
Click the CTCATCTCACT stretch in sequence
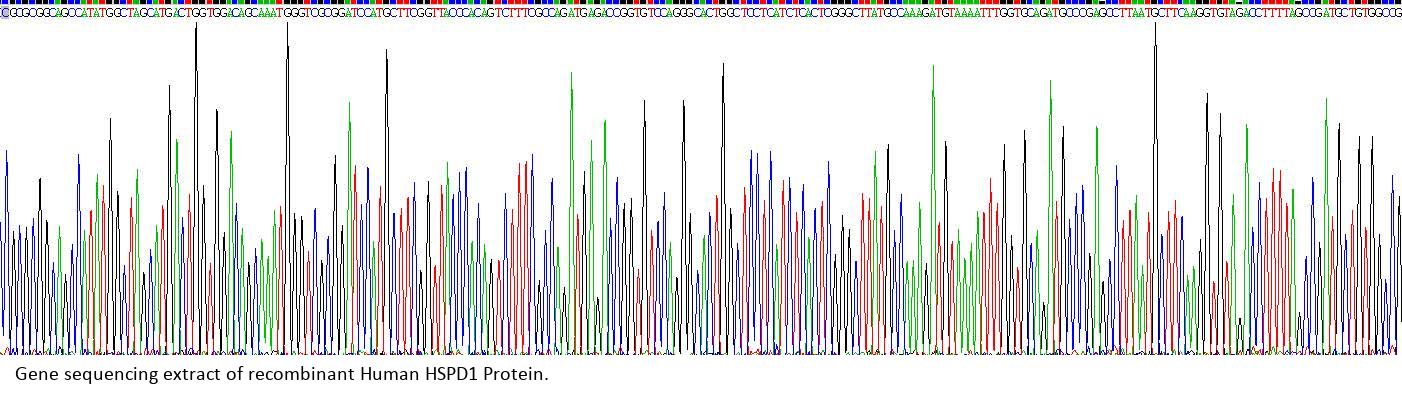(x=790, y=13)
